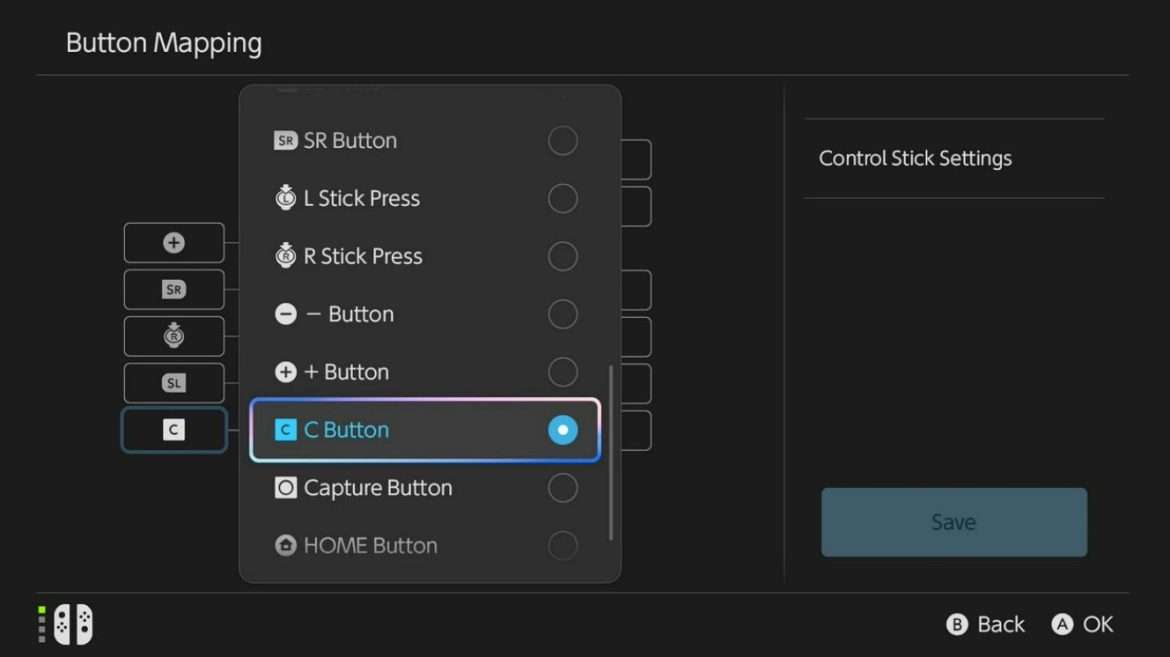1170x657 pixels.
Task: Click the Save button
Action: coord(954,522)
